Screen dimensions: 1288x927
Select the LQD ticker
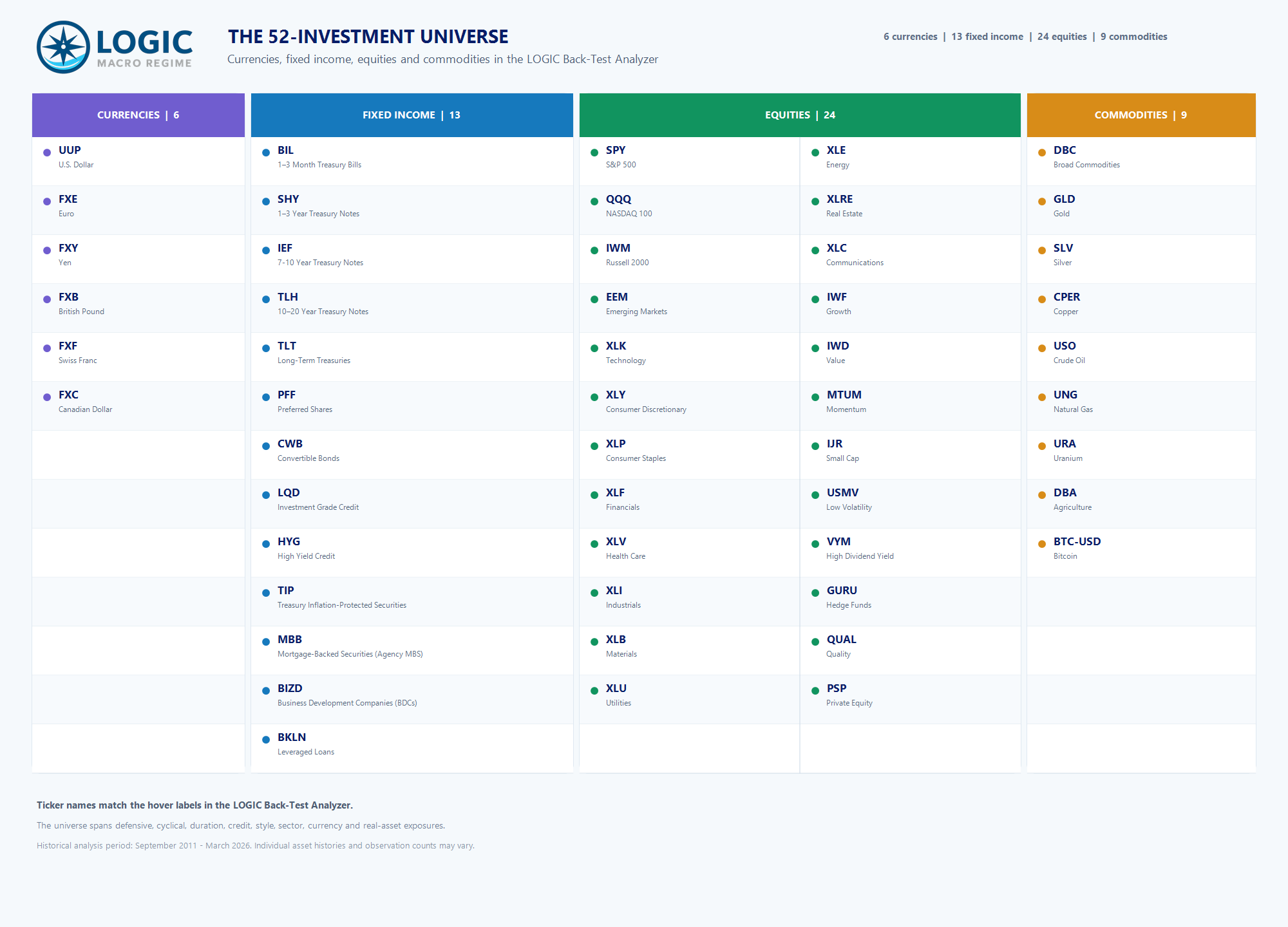289,493
